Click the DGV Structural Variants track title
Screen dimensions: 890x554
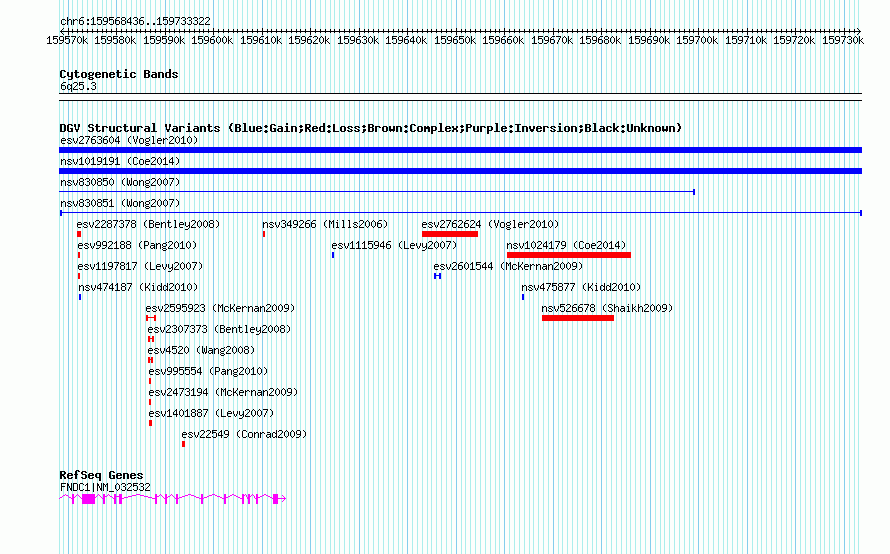click(x=371, y=128)
